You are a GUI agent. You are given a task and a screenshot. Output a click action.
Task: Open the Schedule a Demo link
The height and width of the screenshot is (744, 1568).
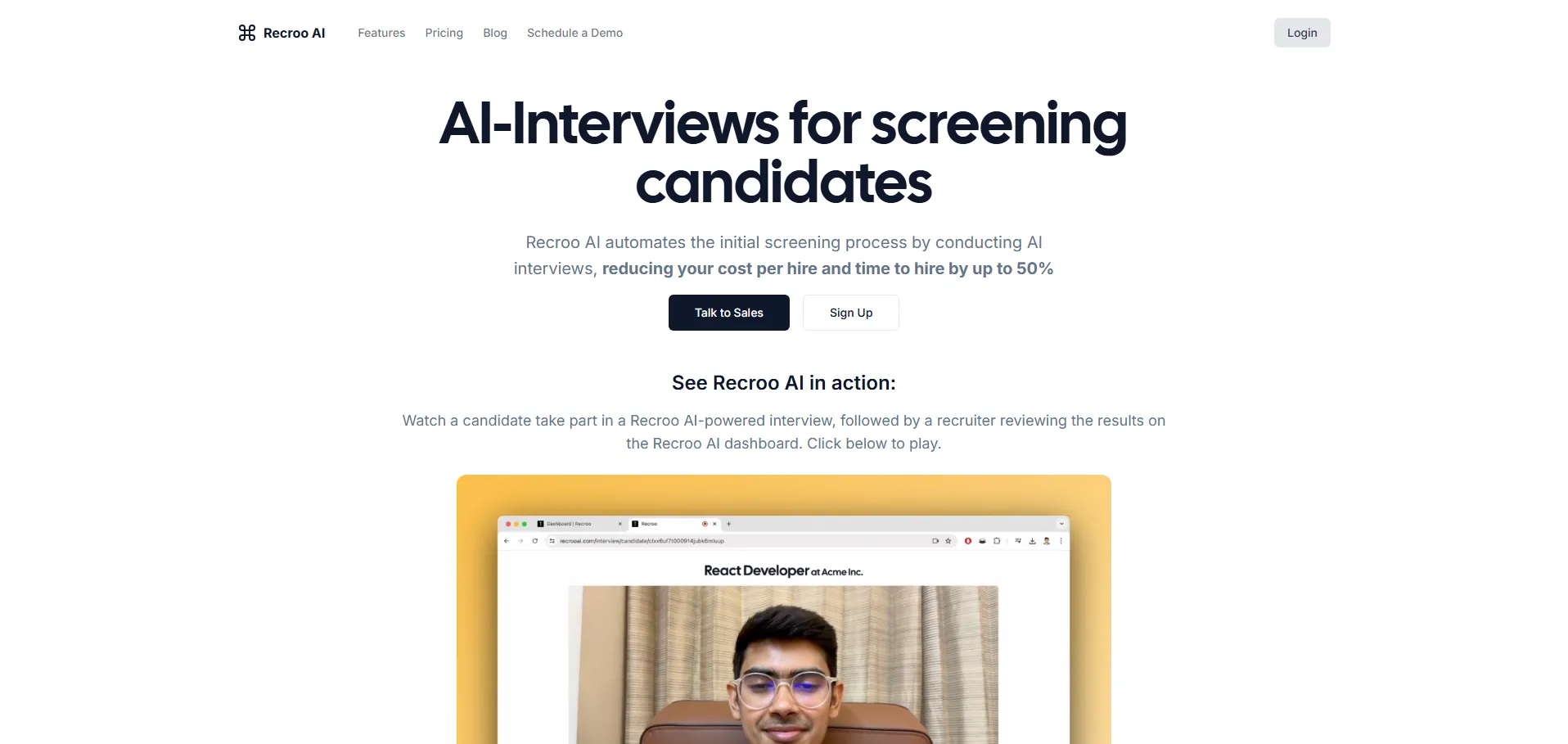coord(574,33)
